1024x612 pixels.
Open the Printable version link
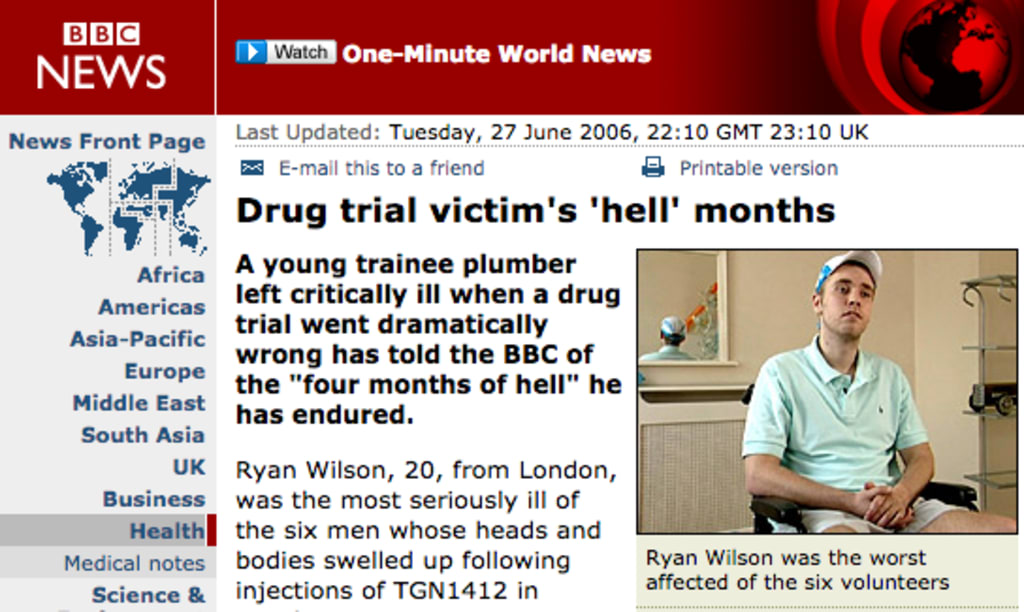(x=758, y=169)
